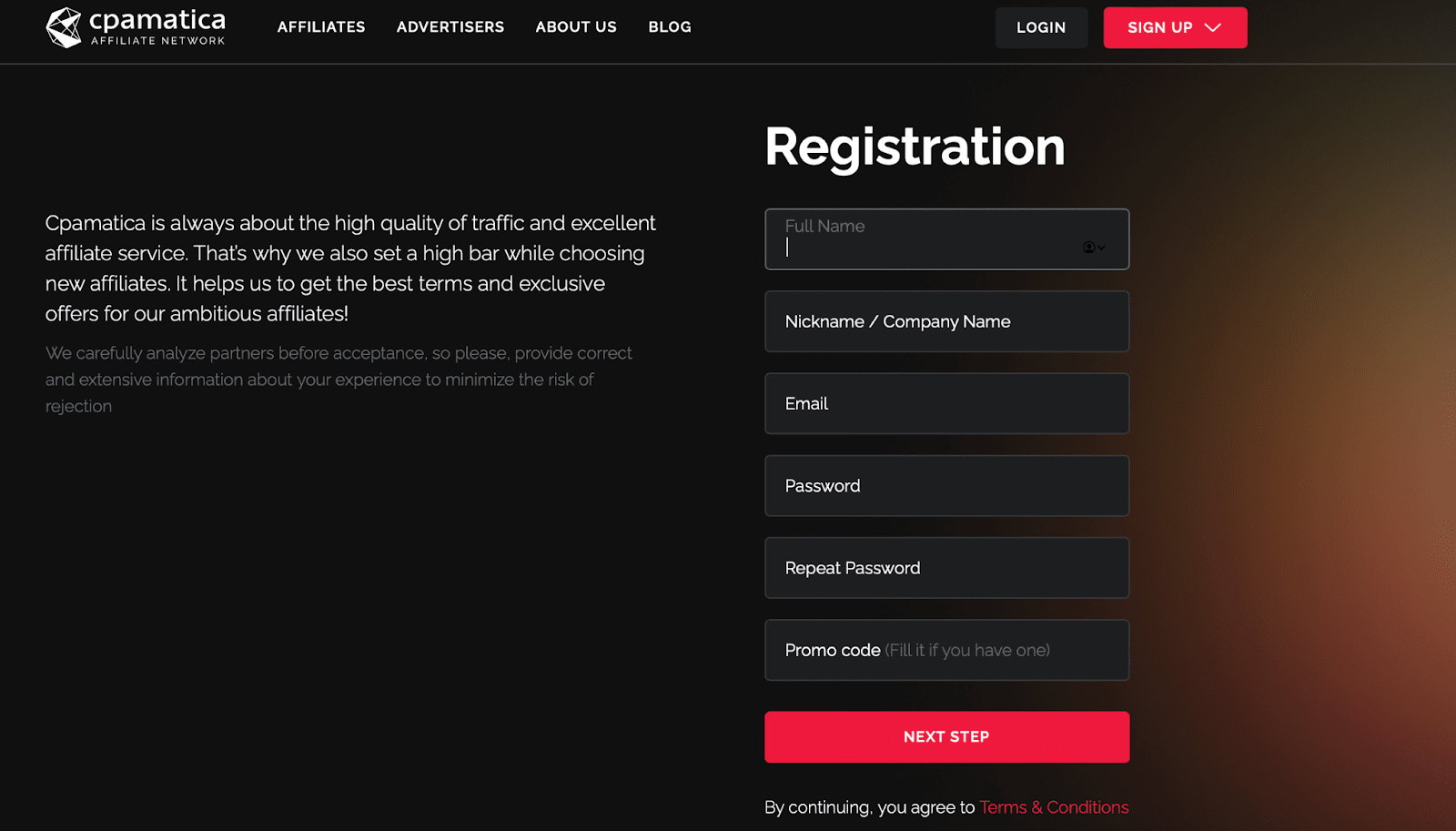Expand the Sign Up chevron arrow
This screenshot has width=1456, height=831.
pos(1213,27)
